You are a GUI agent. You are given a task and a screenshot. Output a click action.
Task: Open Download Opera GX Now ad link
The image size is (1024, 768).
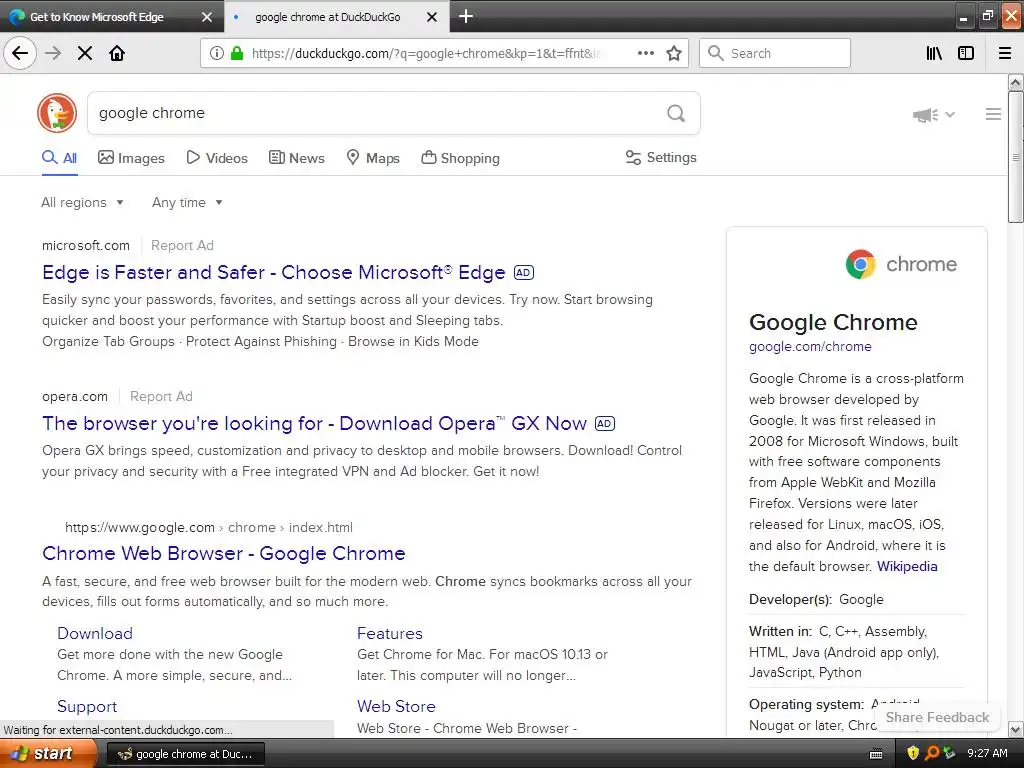tap(314, 423)
